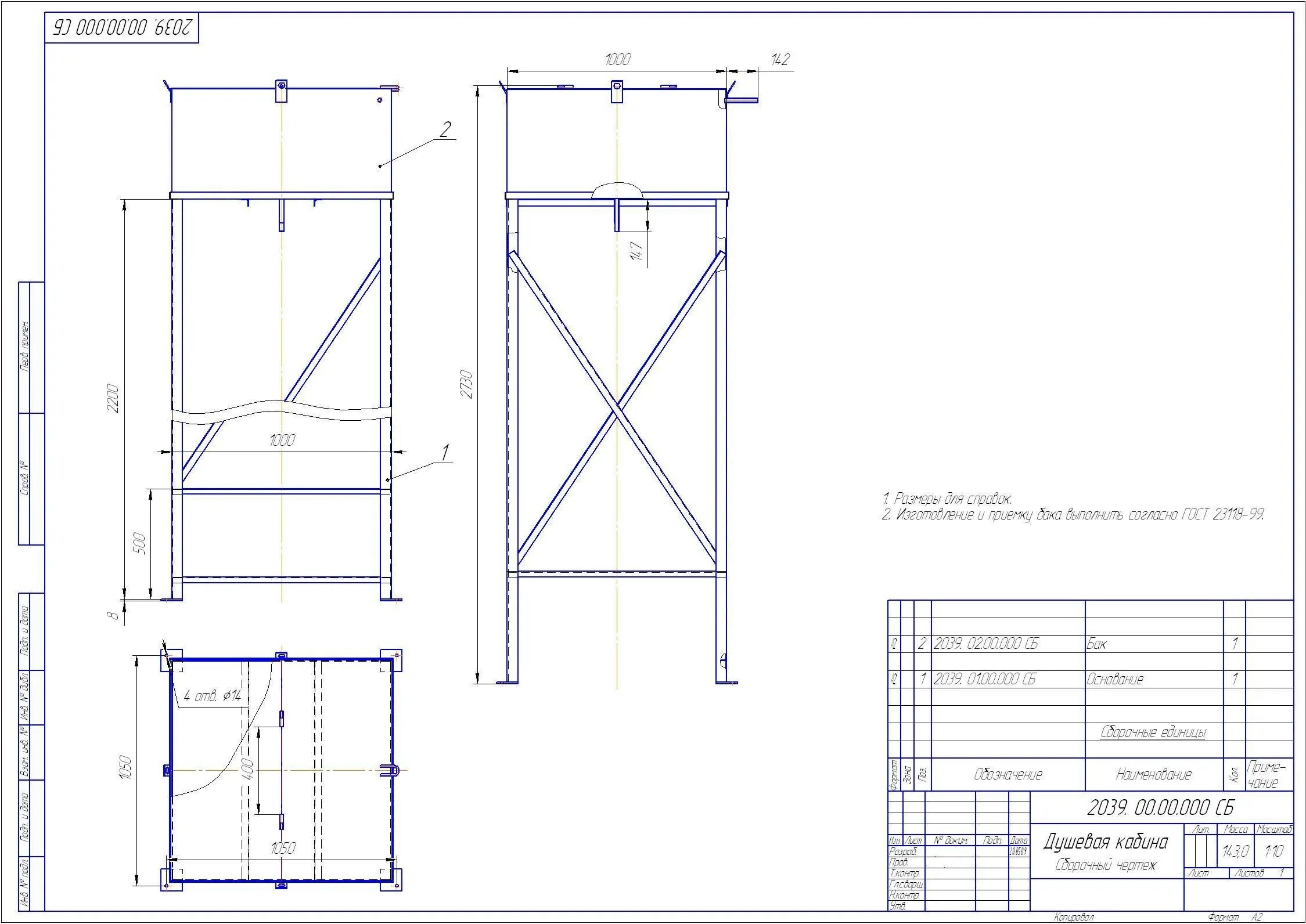Select the 'Основание' row in specification table
The height and width of the screenshot is (924, 1306).
1114,679
